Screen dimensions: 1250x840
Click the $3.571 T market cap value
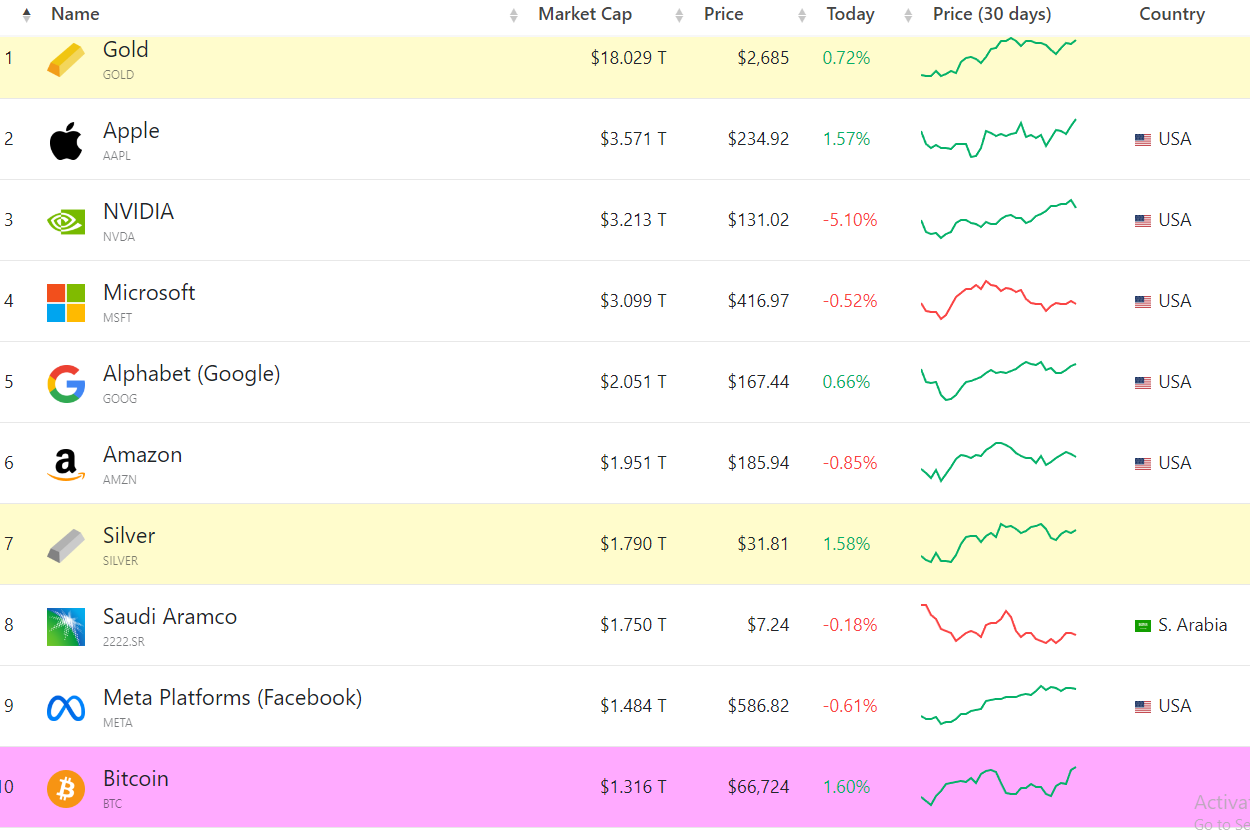tap(633, 139)
